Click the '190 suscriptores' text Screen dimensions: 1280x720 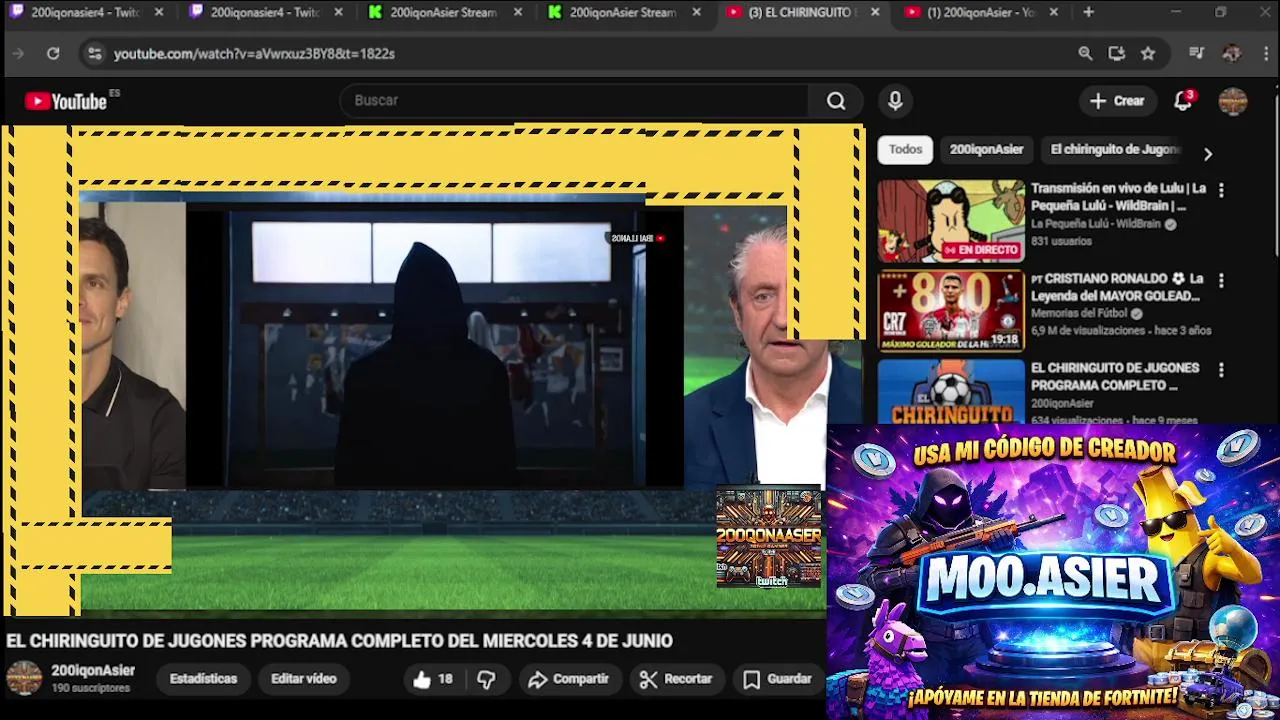point(91,688)
